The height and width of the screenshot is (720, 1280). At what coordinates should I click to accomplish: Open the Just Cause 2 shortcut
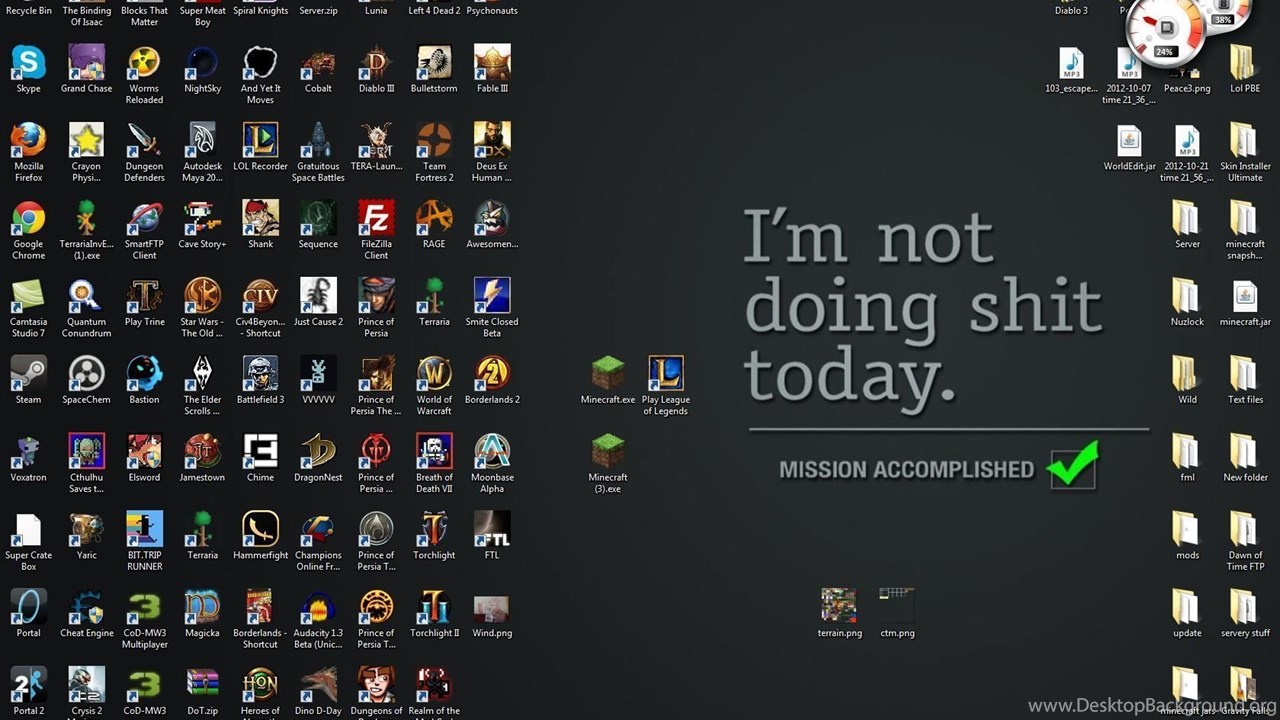318,297
